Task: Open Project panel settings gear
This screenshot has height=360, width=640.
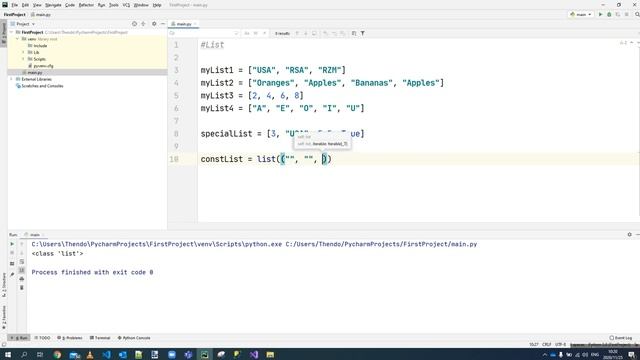Action: pos(154,24)
